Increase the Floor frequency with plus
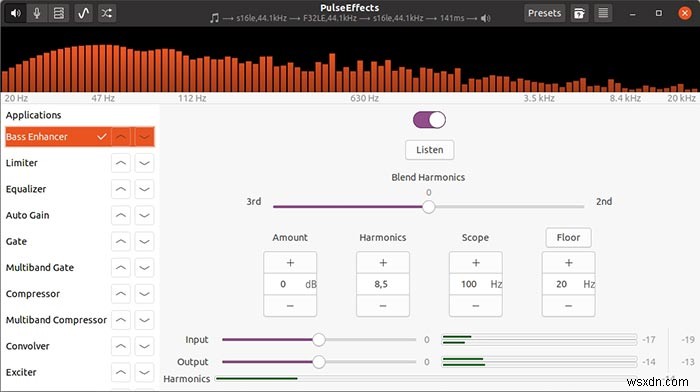Screen dimensions: 700x392 point(569,263)
